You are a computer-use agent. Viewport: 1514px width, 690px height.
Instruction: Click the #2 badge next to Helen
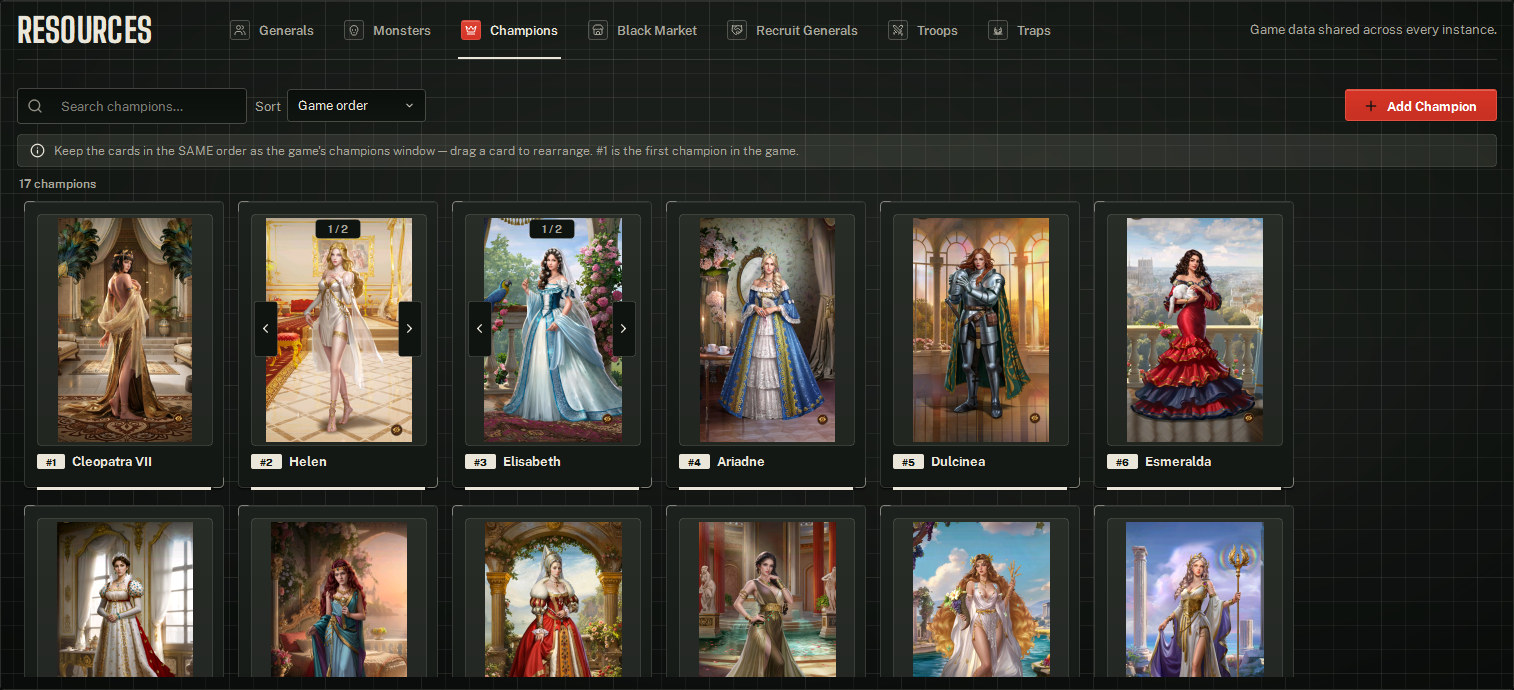click(x=266, y=462)
